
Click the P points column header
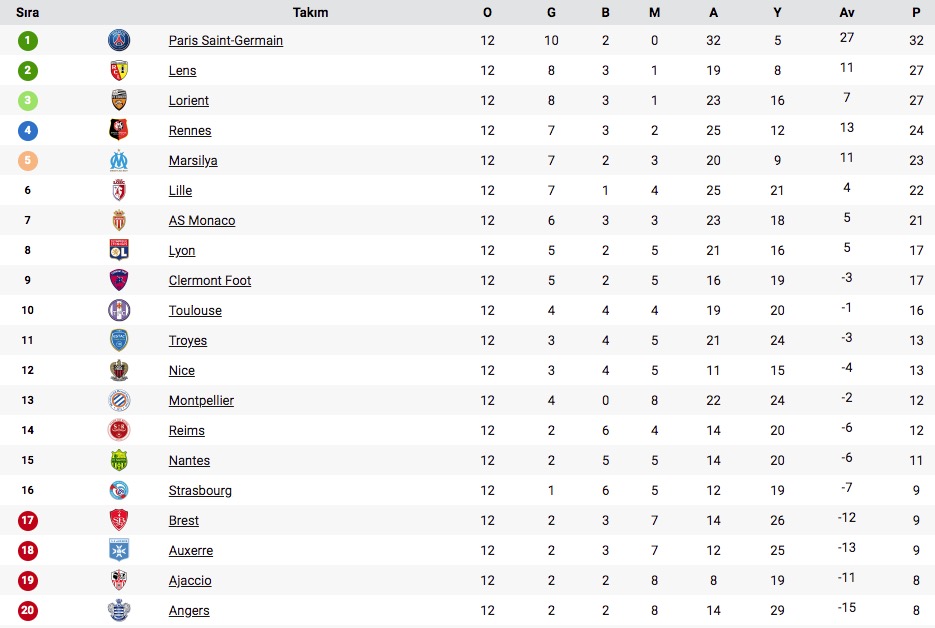(x=916, y=12)
